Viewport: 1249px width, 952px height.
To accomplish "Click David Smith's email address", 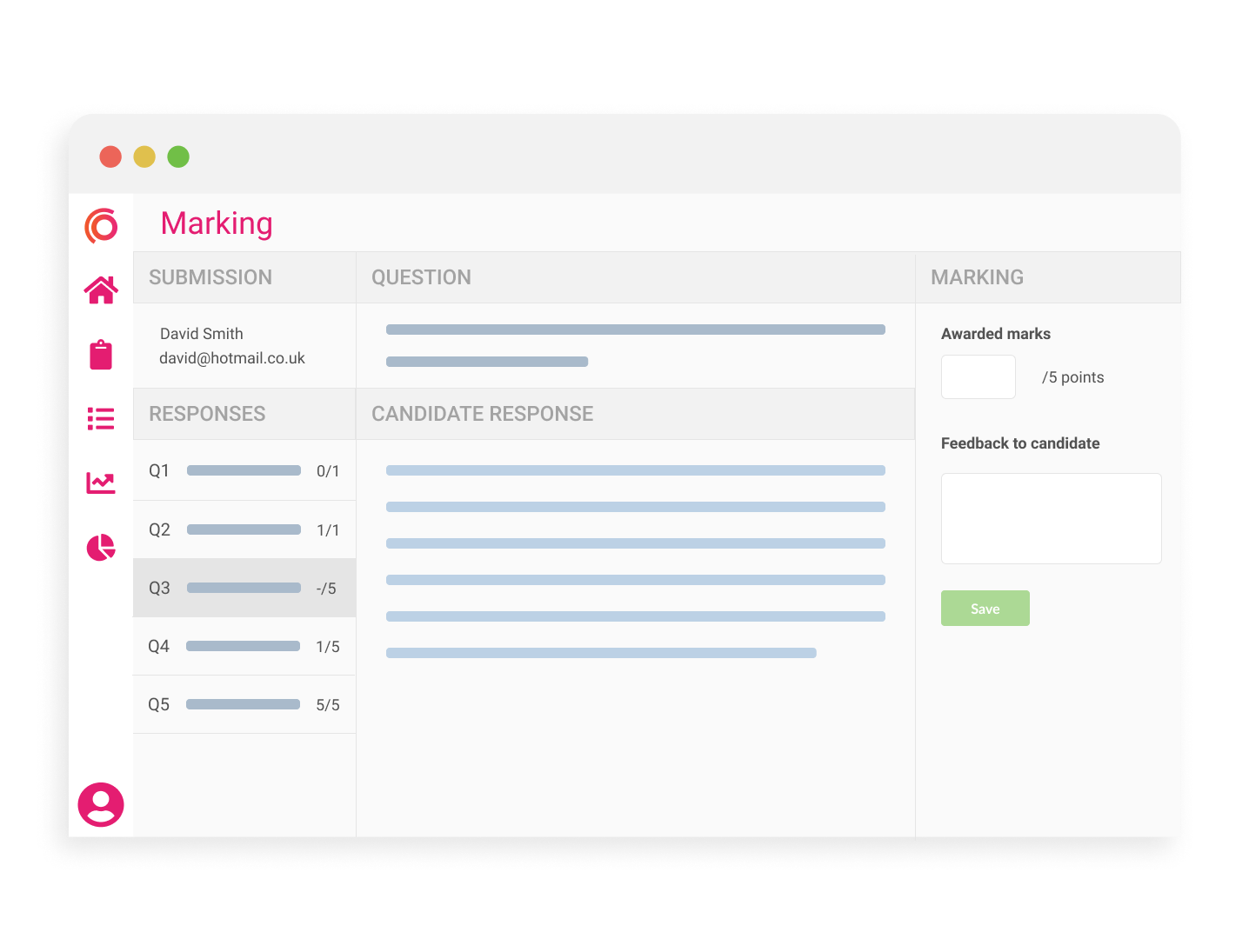I will click(x=232, y=358).
